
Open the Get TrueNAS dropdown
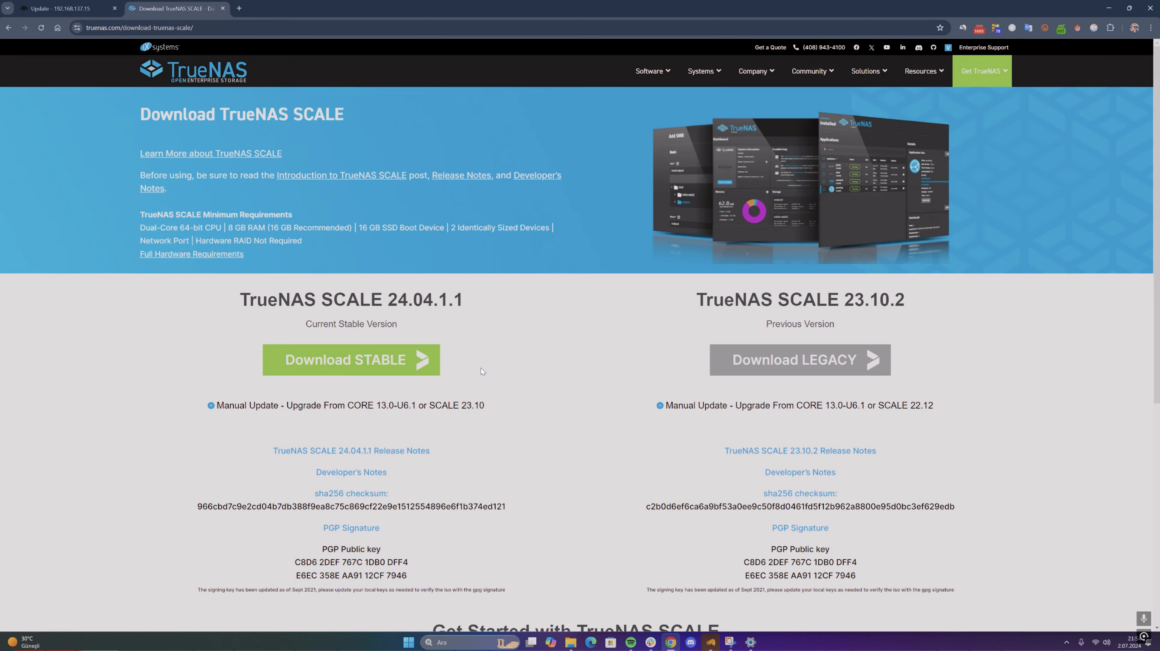[x=982, y=71]
